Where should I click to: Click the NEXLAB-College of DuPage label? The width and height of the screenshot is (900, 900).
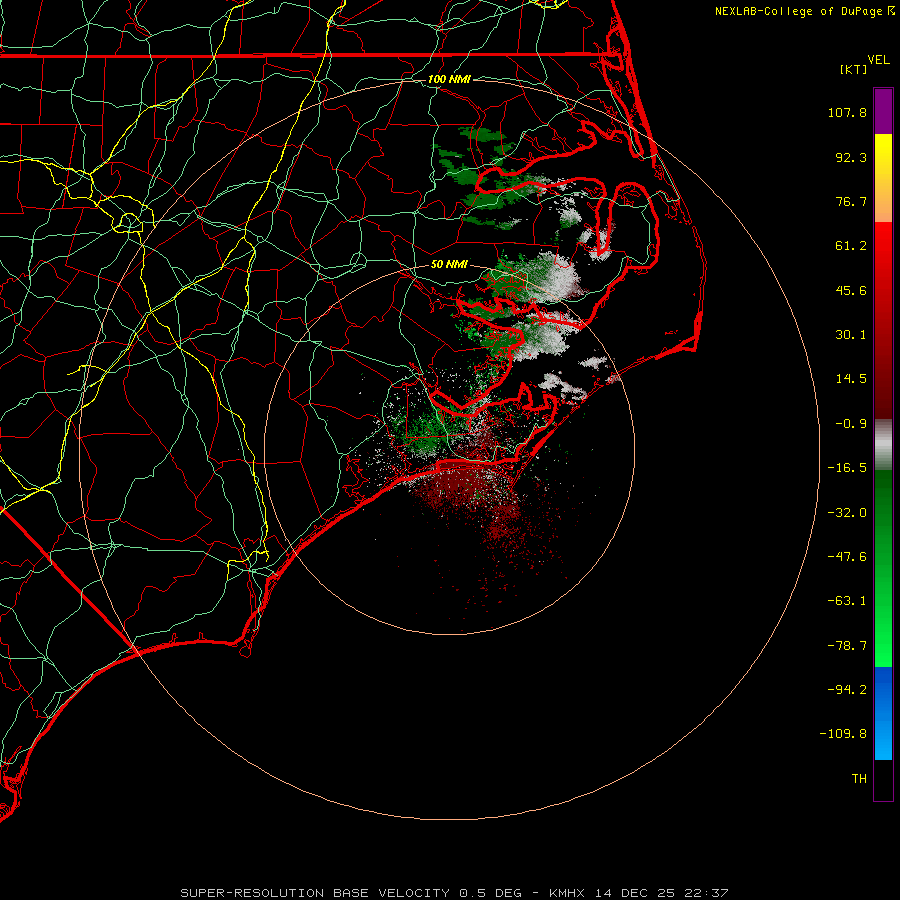coord(798,11)
